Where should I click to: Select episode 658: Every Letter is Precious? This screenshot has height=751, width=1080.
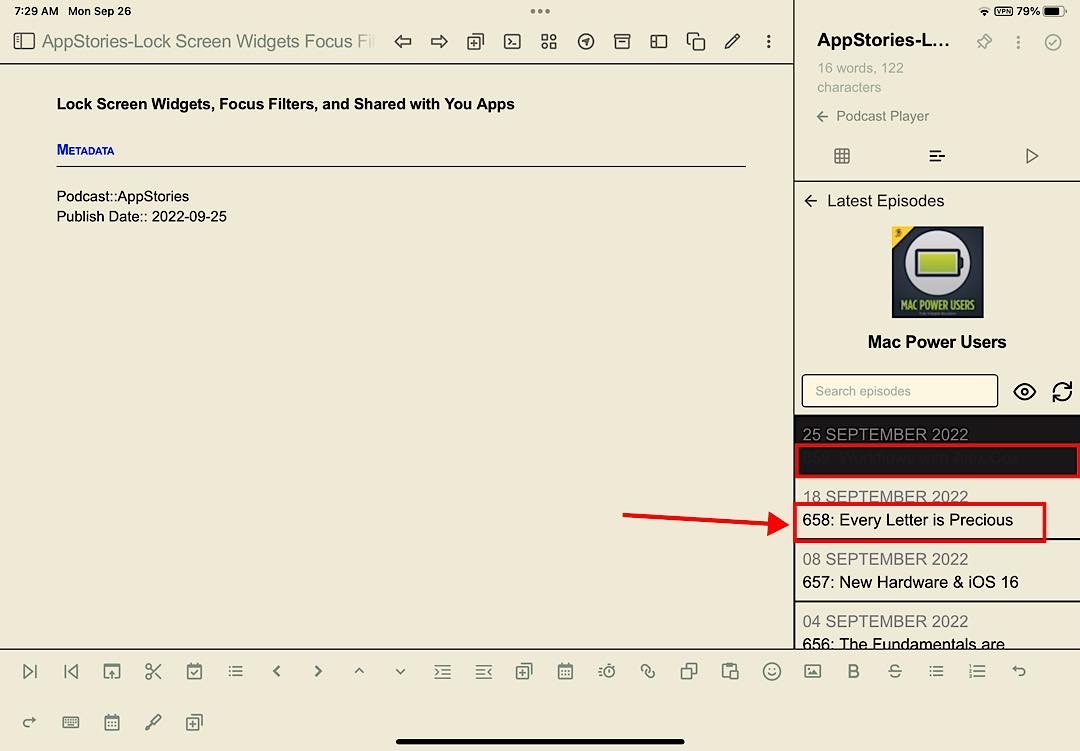907,520
